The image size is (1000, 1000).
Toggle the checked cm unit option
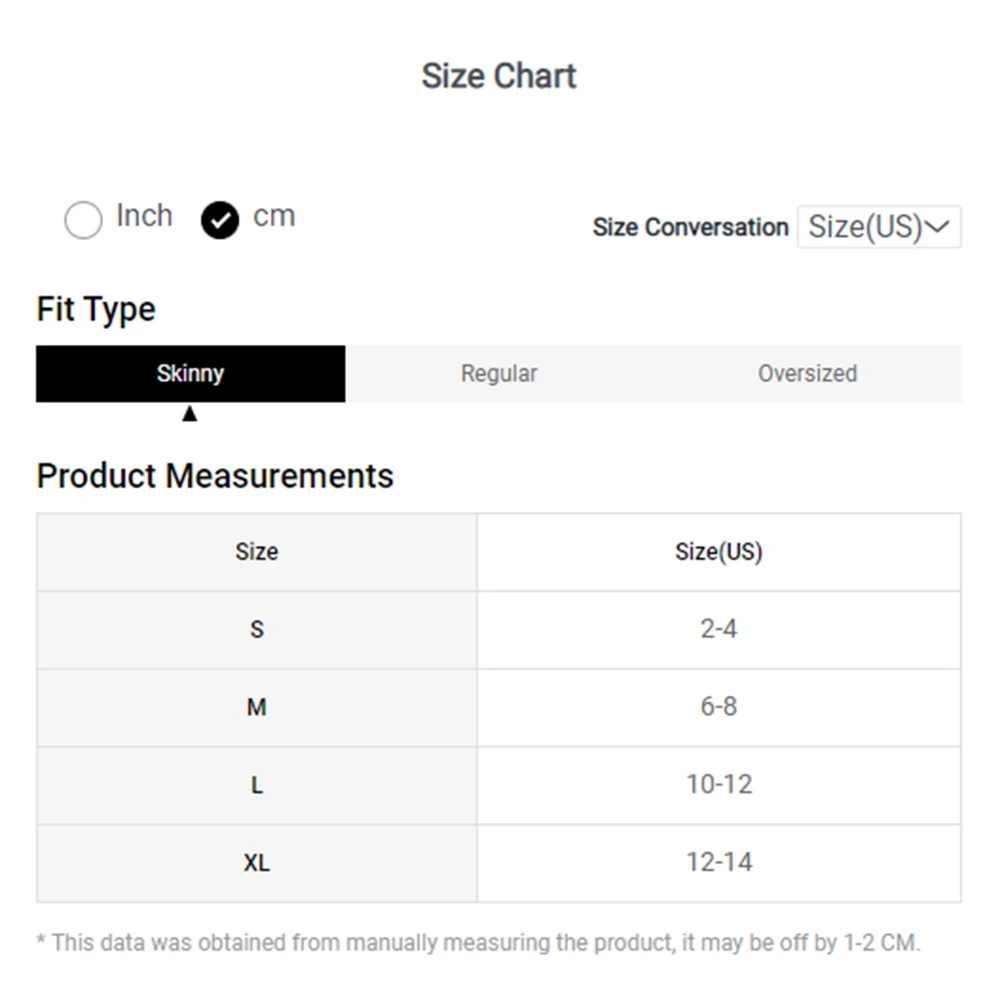pos(220,220)
